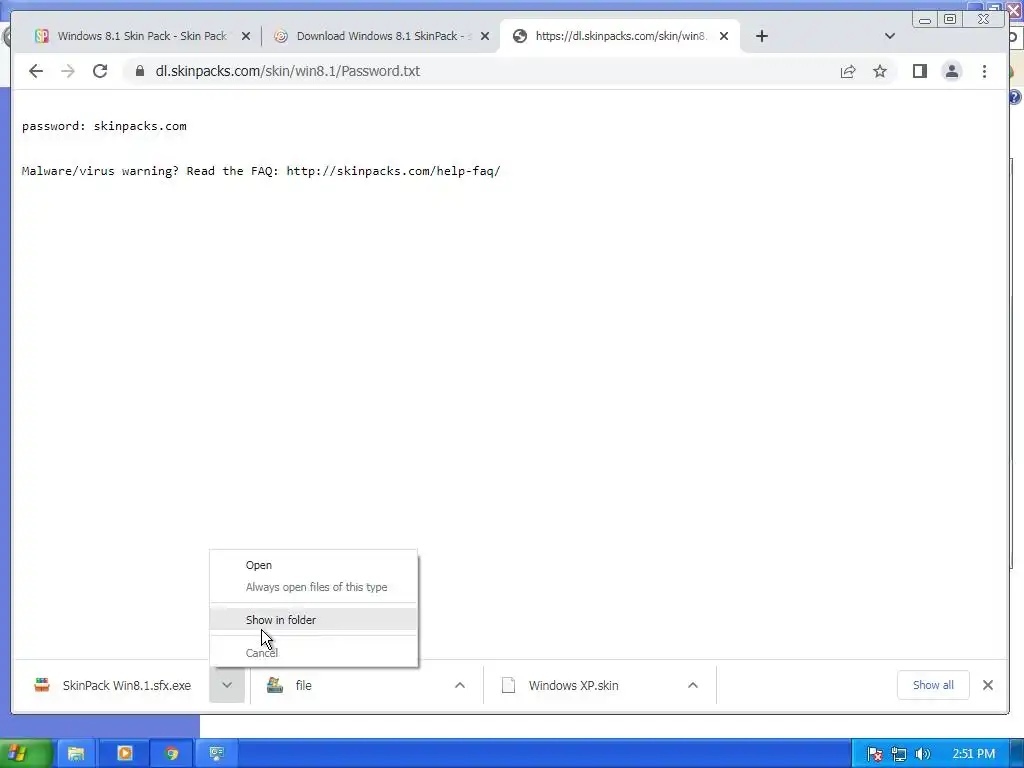The image size is (1024, 768).
Task: Click the installer icon beside file
Action: point(275,685)
